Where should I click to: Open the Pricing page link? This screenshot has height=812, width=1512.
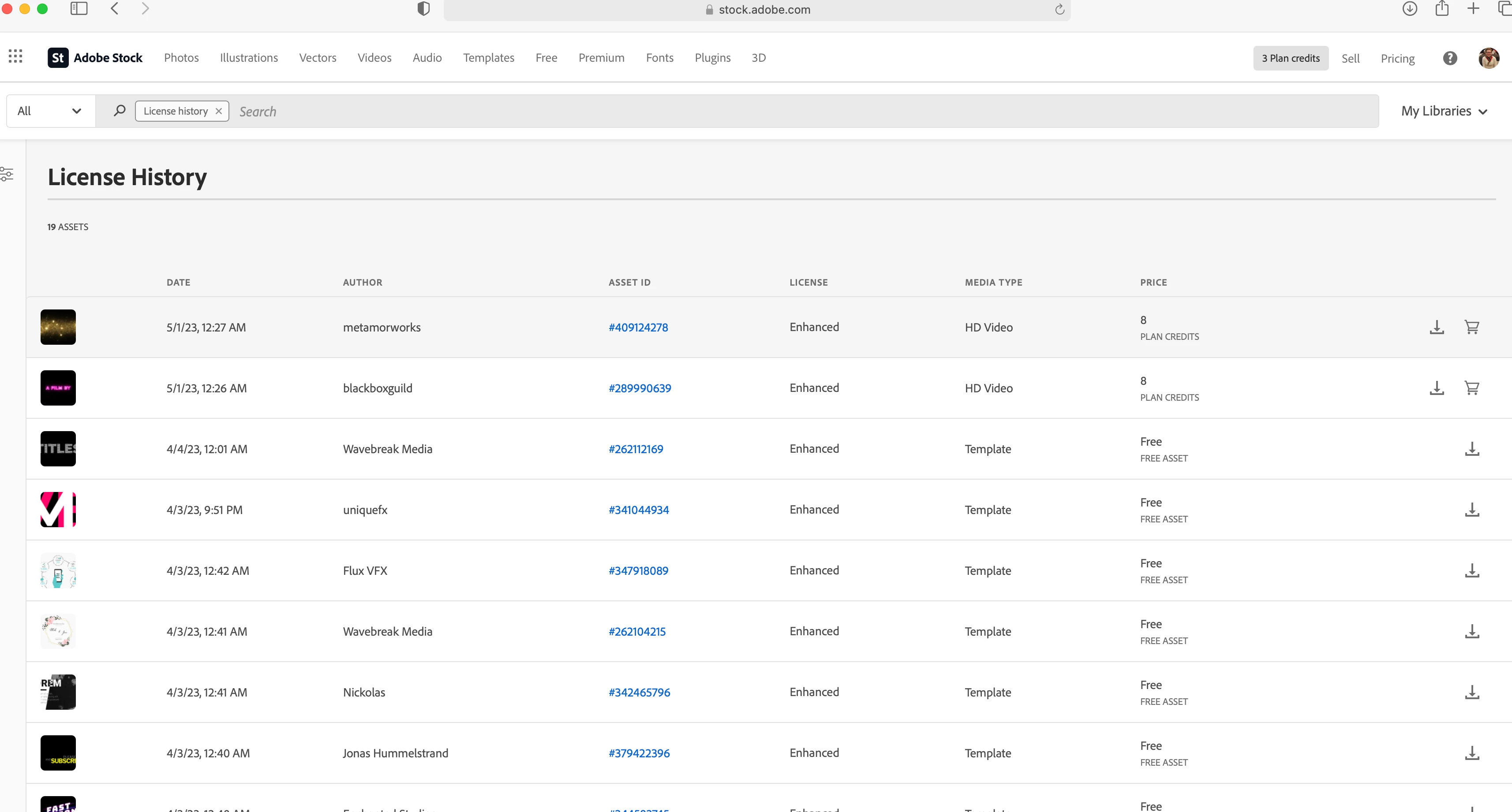1397,58
